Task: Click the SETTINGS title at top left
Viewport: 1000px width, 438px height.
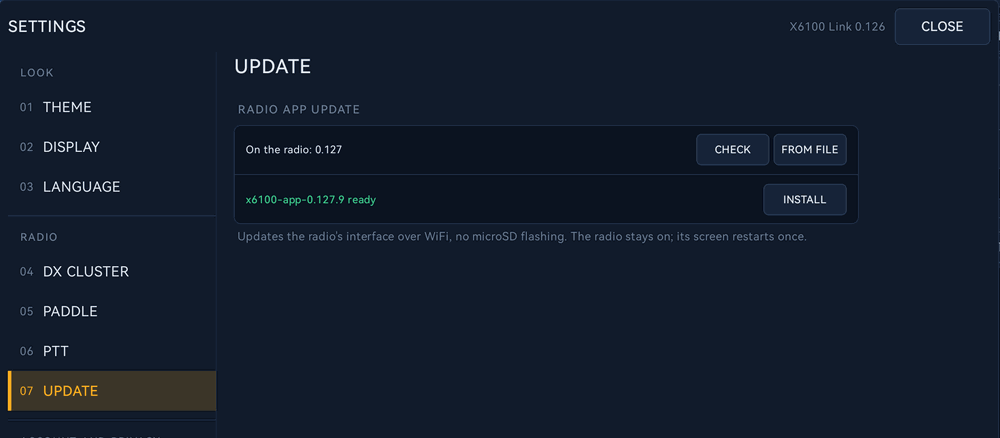Action: pyautogui.click(x=47, y=27)
